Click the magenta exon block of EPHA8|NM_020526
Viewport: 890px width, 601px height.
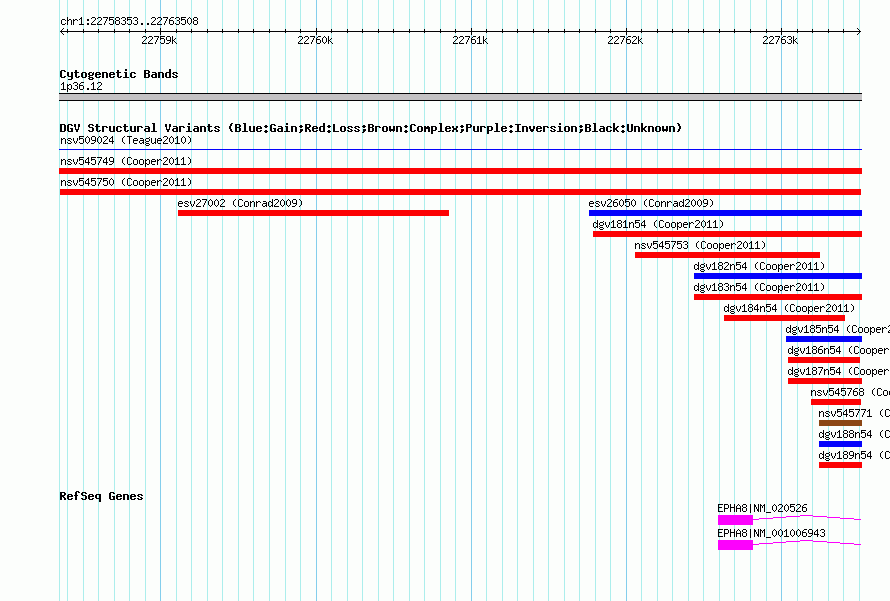735,520
